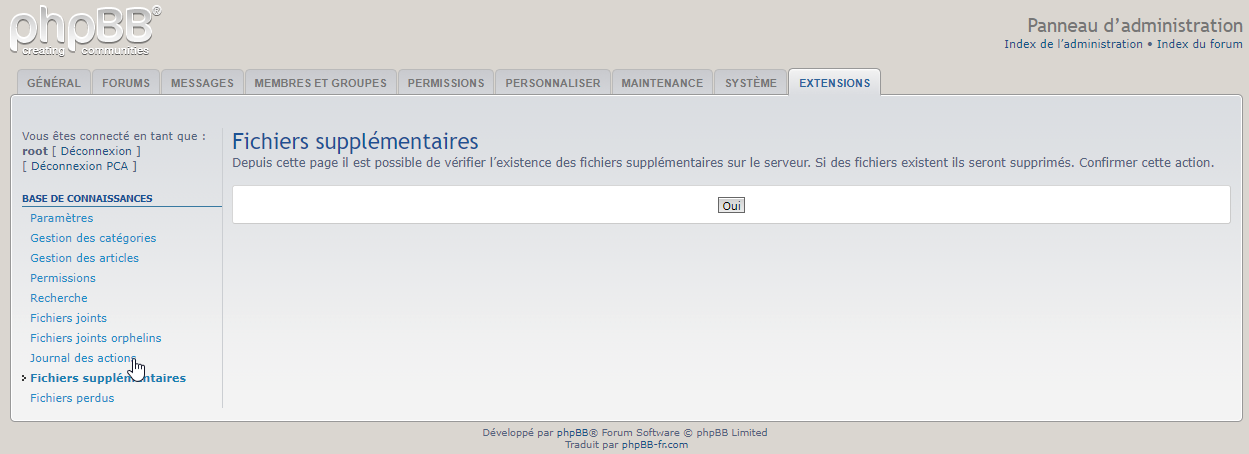
Task: Open Index de l'administration link
Action: 1073,44
